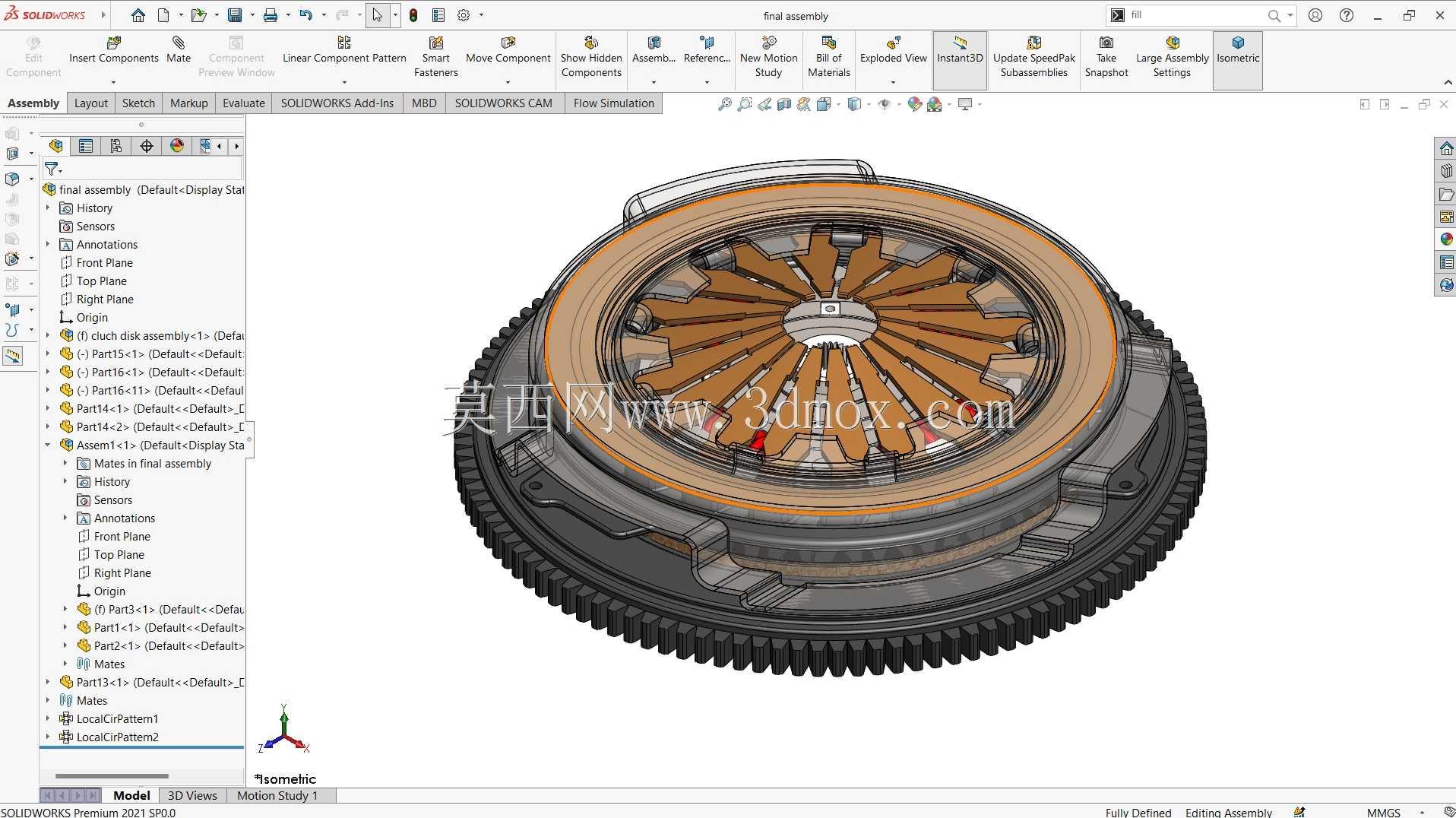
Task: Click the Help question mark icon
Action: coord(1347,15)
